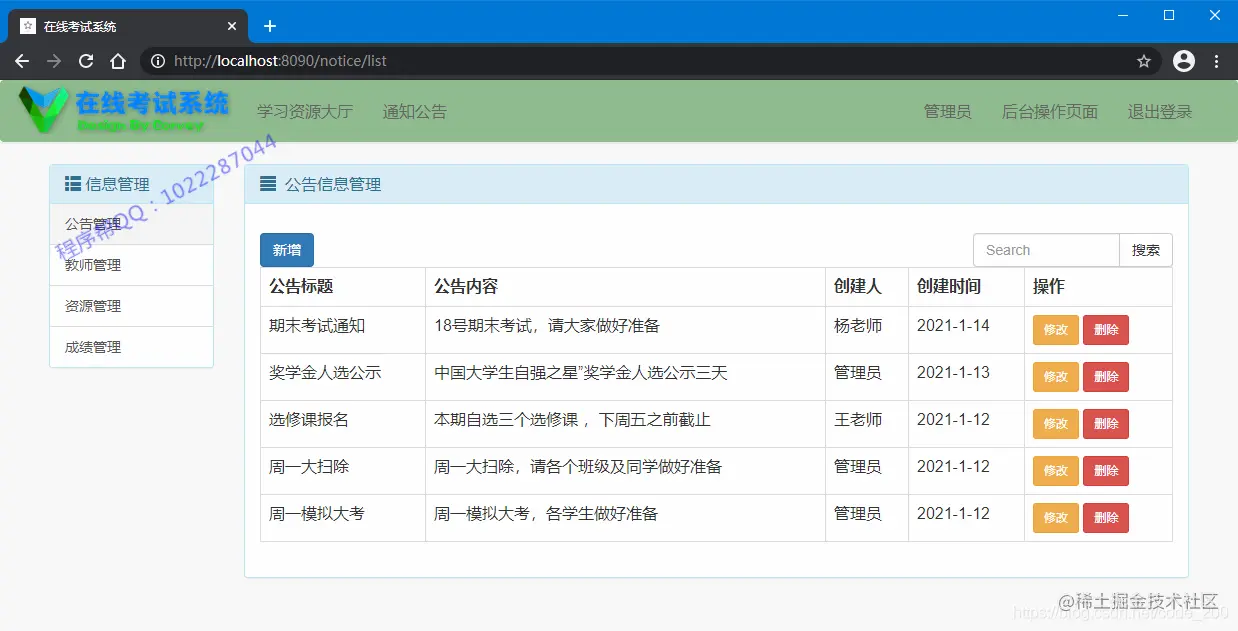Click 退出登录 to log out
This screenshot has width=1238, height=631.
click(x=1159, y=112)
